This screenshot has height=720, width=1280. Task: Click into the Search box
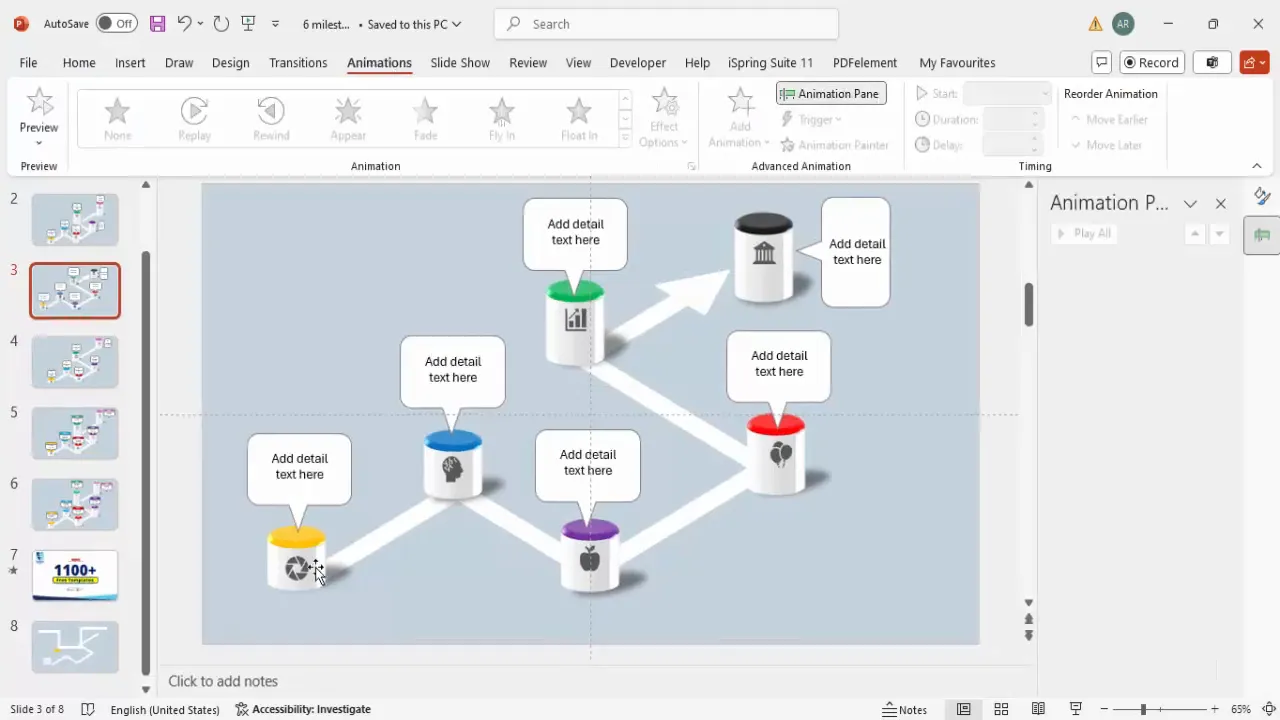[667, 24]
